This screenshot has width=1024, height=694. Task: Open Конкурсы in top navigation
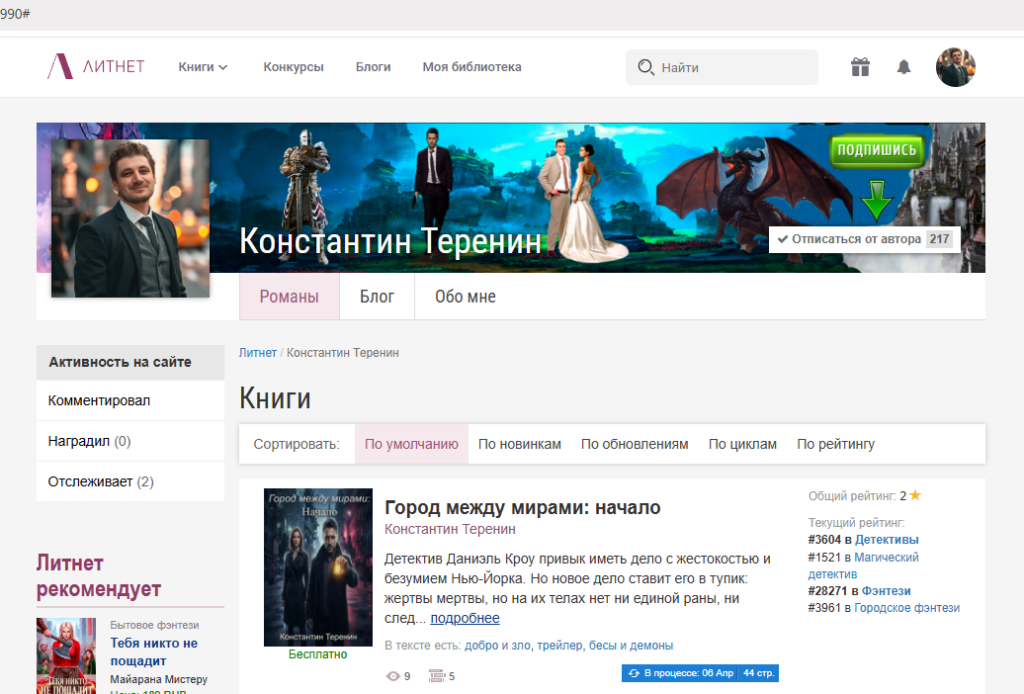(x=293, y=67)
